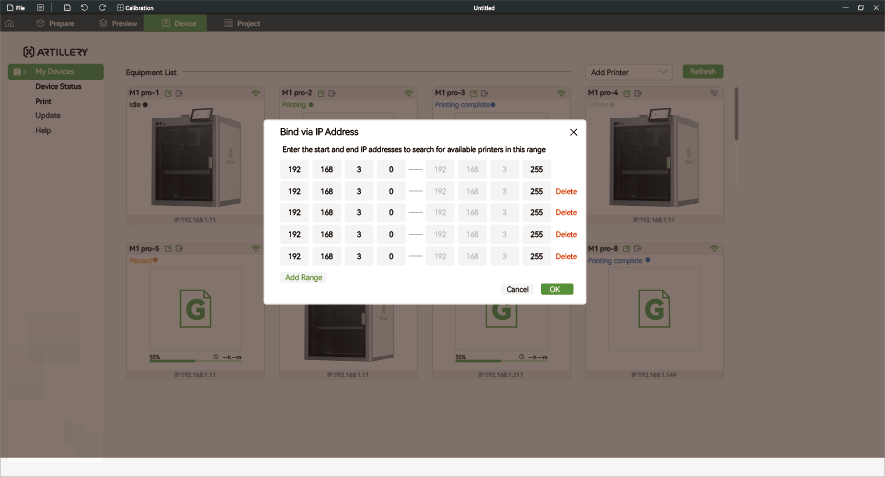
Task: Click the M1 pro-5 print progress bar
Action: pyautogui.click(x=195, y=361)
